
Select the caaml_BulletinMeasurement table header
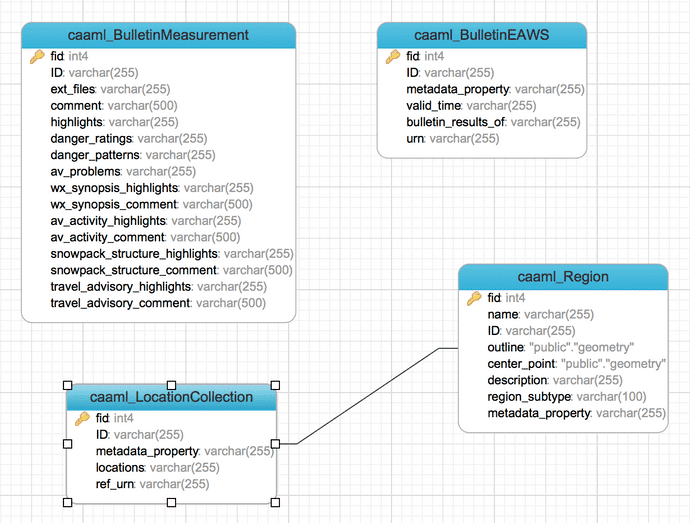[159, 35]
